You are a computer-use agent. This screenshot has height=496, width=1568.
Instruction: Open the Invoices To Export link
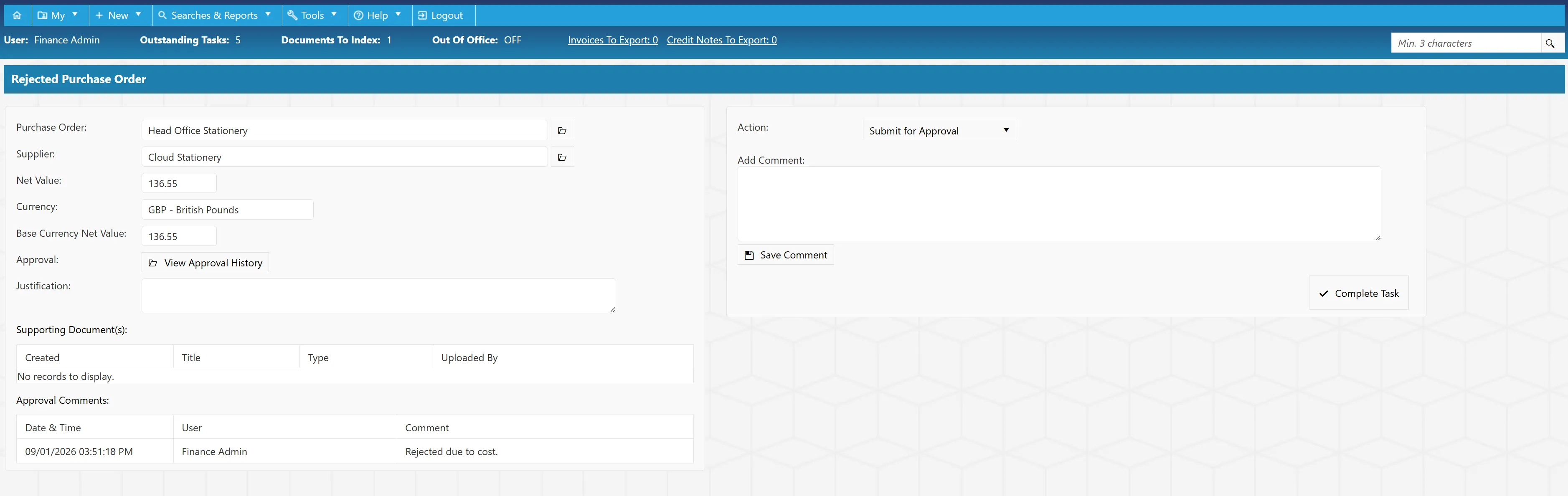click(612, 40)
